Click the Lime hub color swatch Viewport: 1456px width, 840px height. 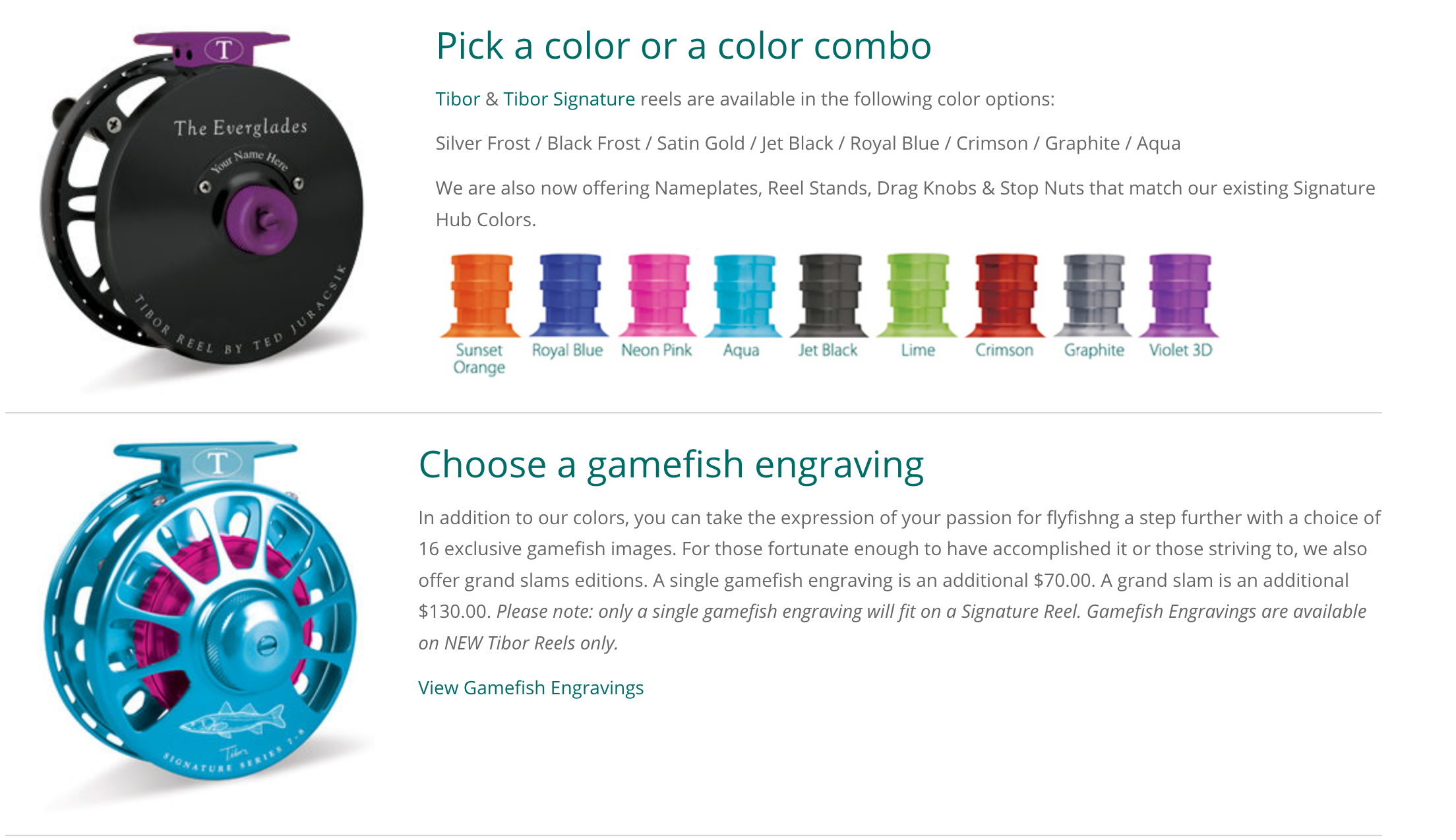click(918, 296)
